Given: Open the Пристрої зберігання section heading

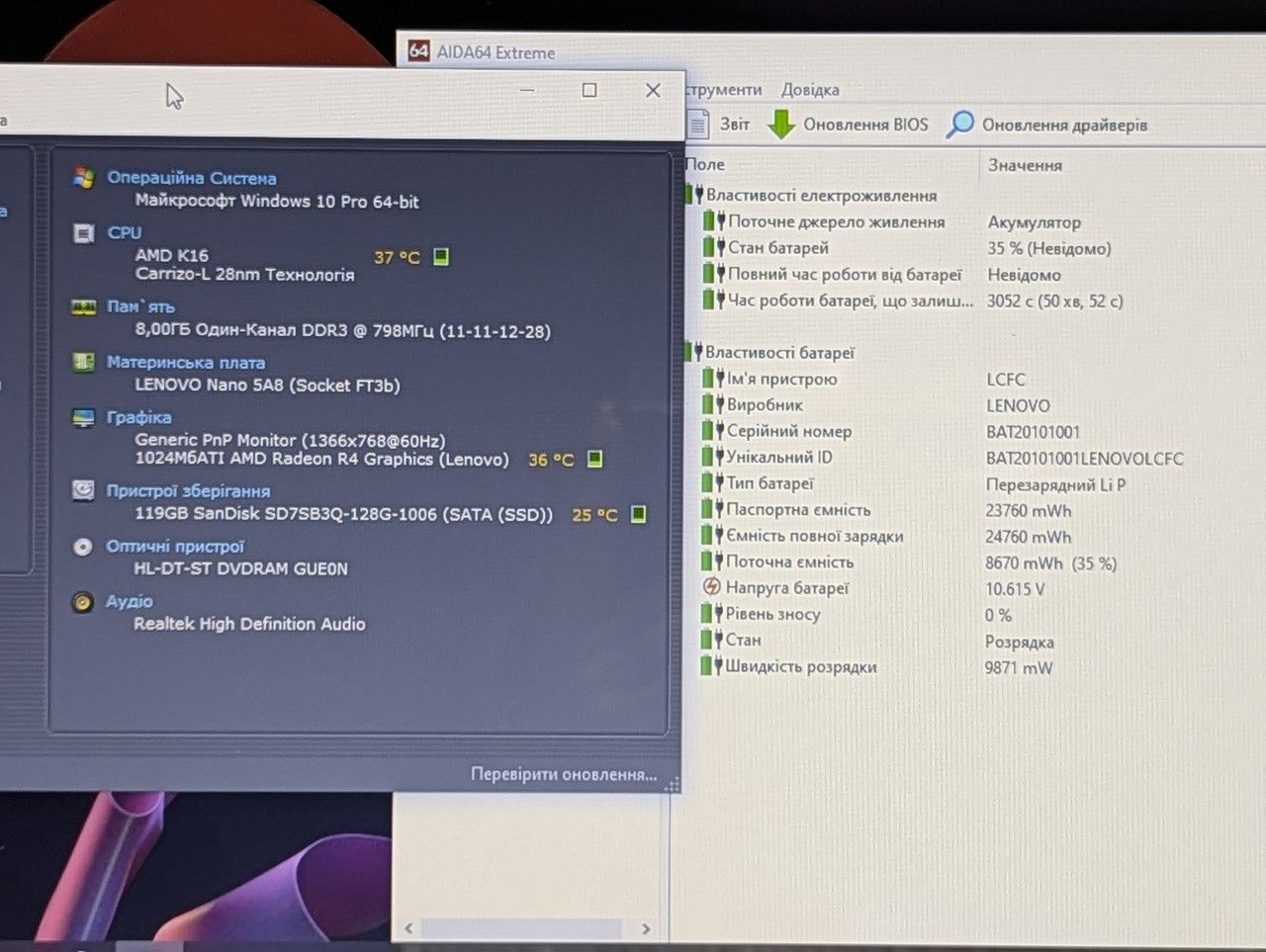Looking at the screenshot, I should pyautogui.click(x=188, y=490).
